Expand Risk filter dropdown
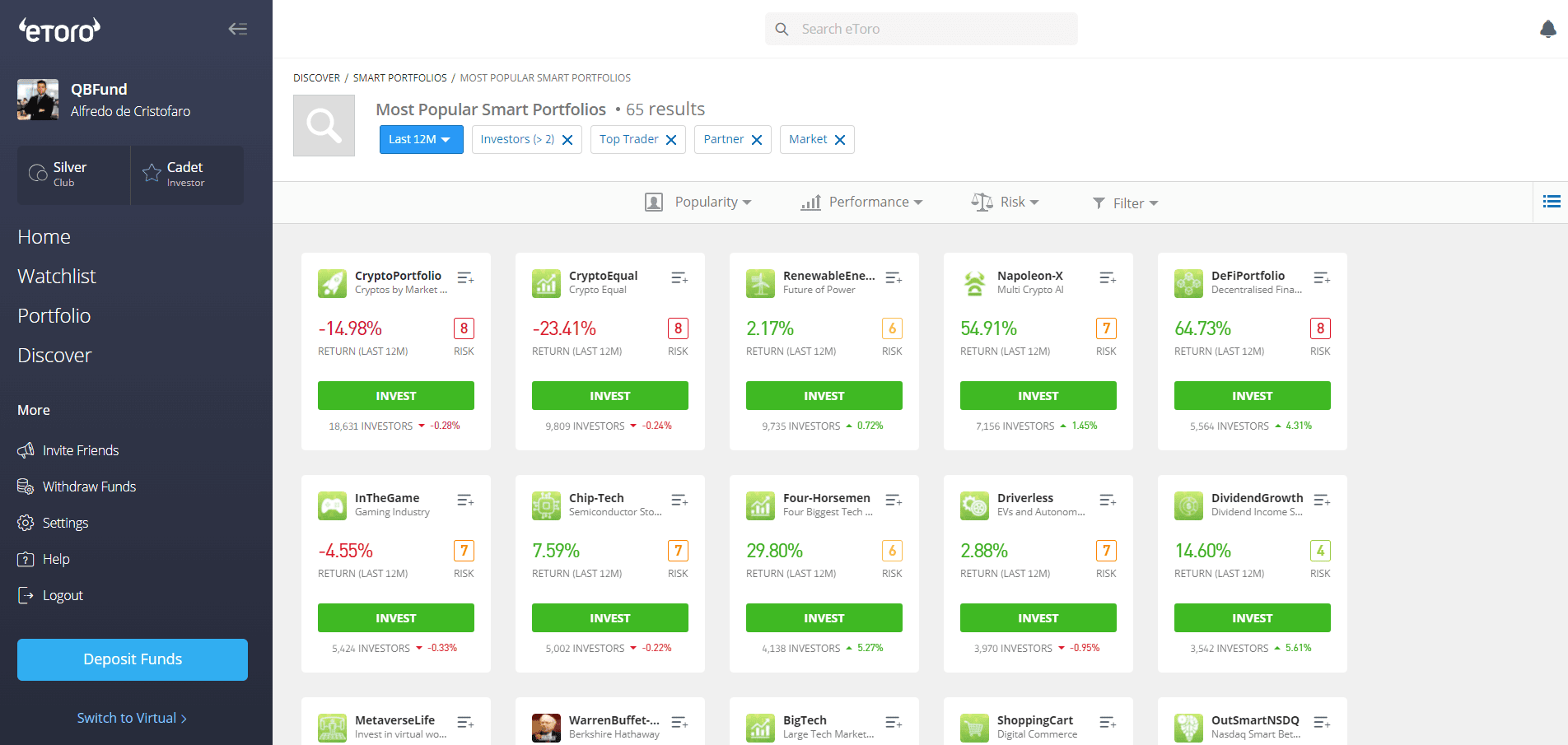This screenshot has width=1568, height=745. click(1005, 202)
